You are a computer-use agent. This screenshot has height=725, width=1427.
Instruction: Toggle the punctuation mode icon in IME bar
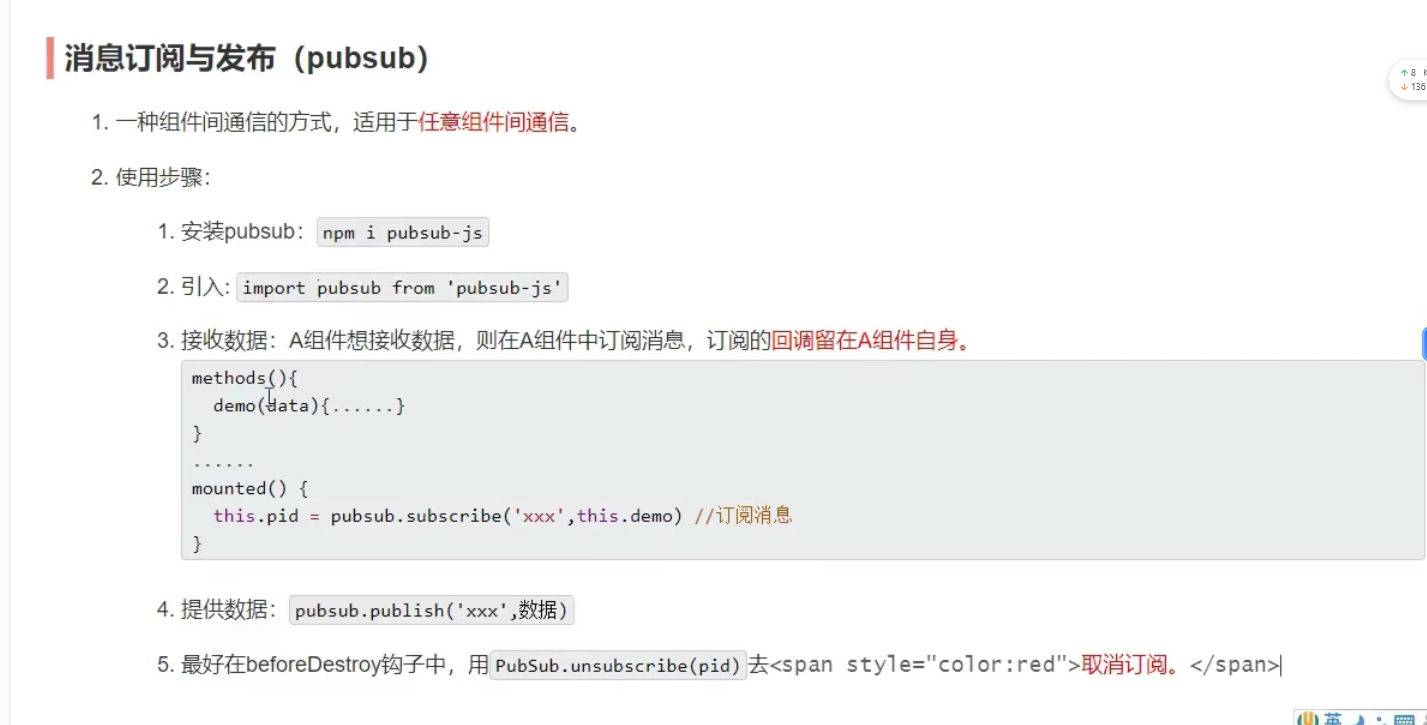(x=1381, y=720)
